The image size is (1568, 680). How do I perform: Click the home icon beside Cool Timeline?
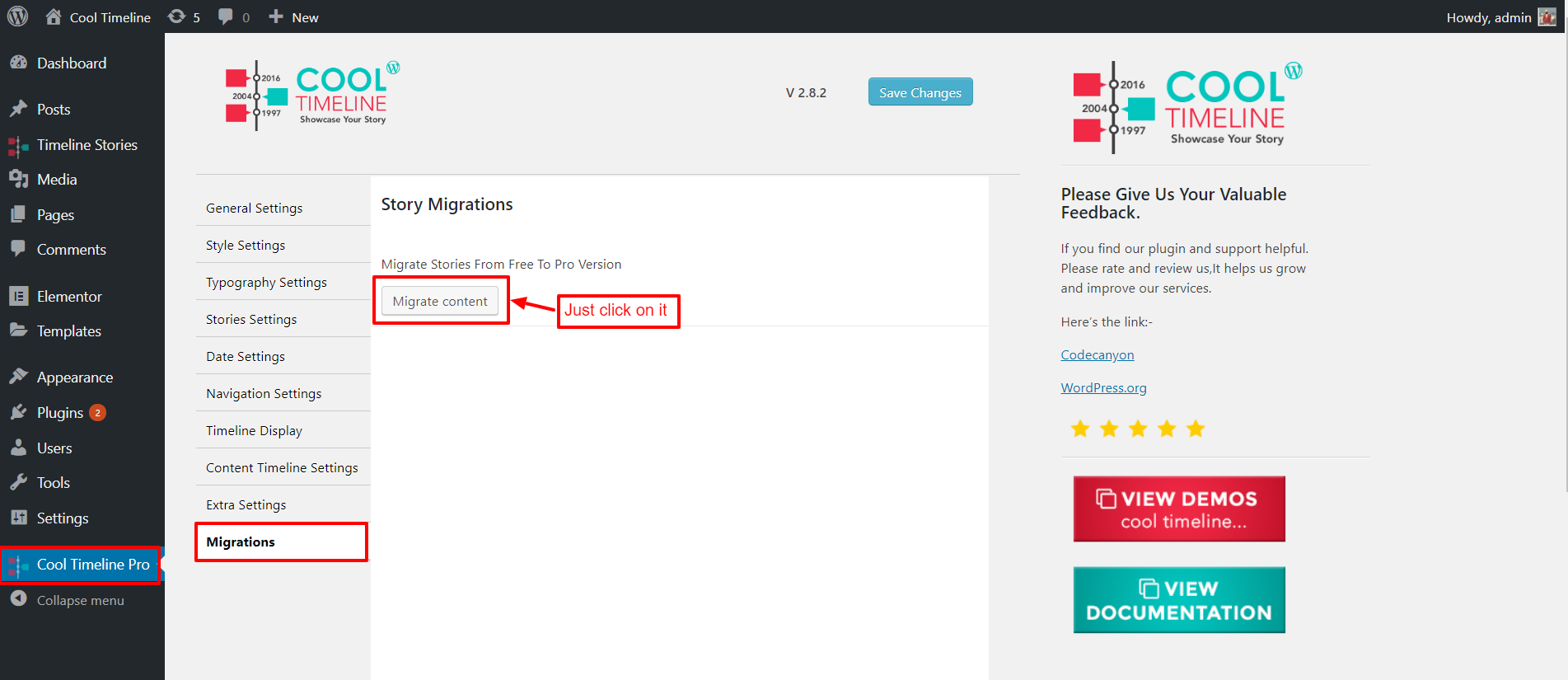pyautogui.click(x=54, y=16)
